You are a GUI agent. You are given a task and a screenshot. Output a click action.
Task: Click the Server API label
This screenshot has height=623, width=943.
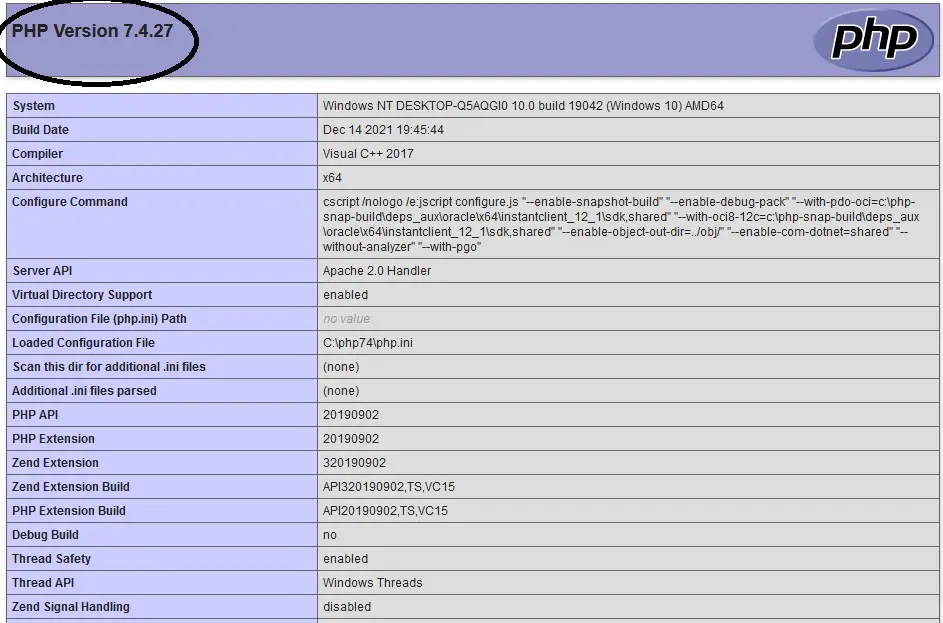click(42, 271)
